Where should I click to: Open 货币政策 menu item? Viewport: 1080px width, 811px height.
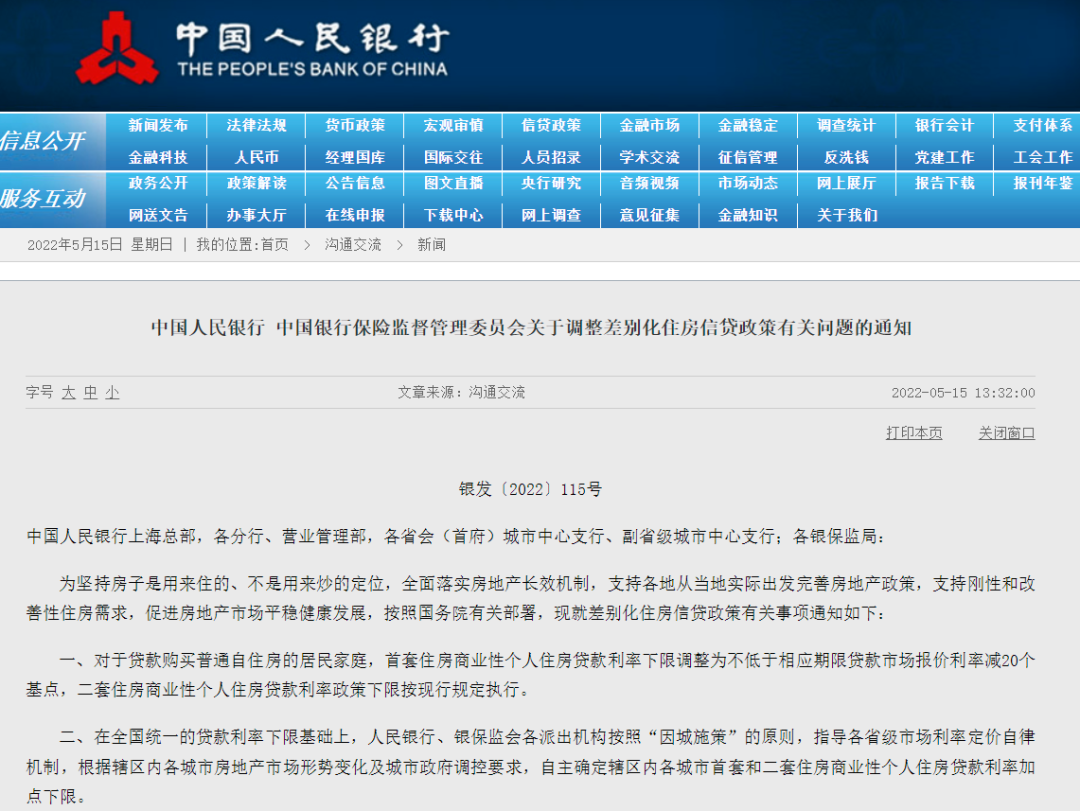pyautogui.click(x=355, y=125)
